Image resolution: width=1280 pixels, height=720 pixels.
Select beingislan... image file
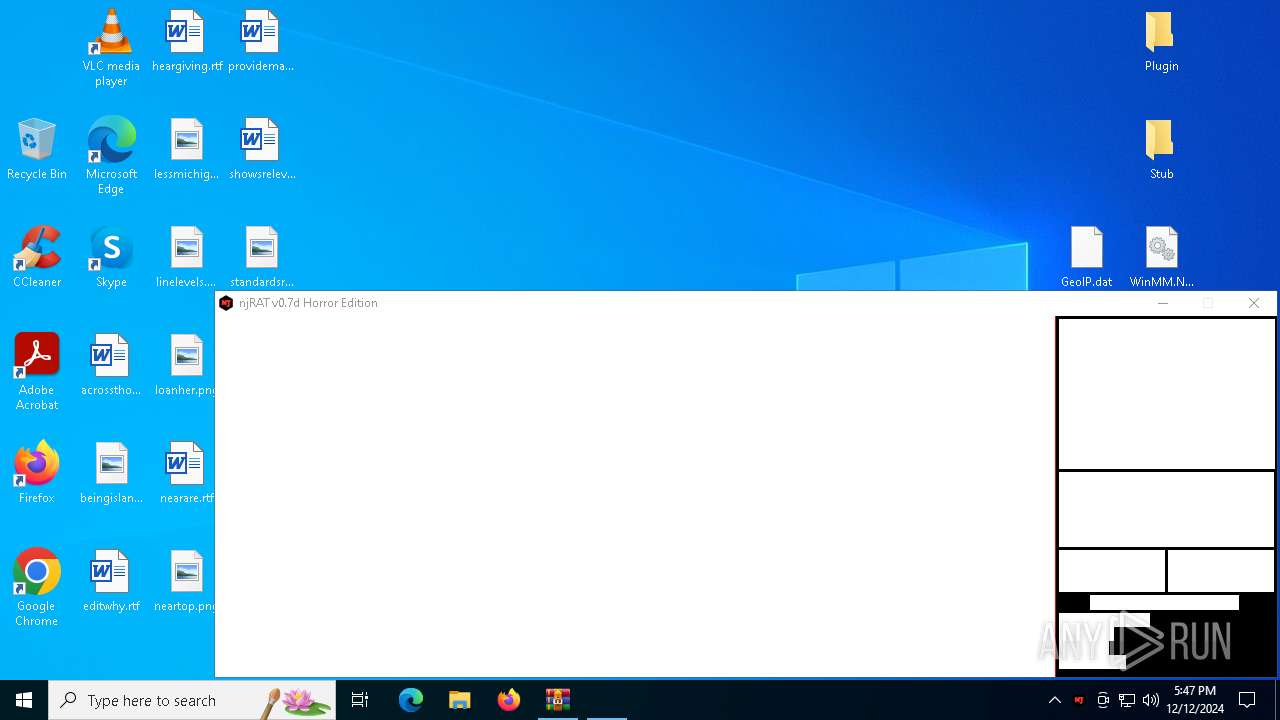click(111, 473)
